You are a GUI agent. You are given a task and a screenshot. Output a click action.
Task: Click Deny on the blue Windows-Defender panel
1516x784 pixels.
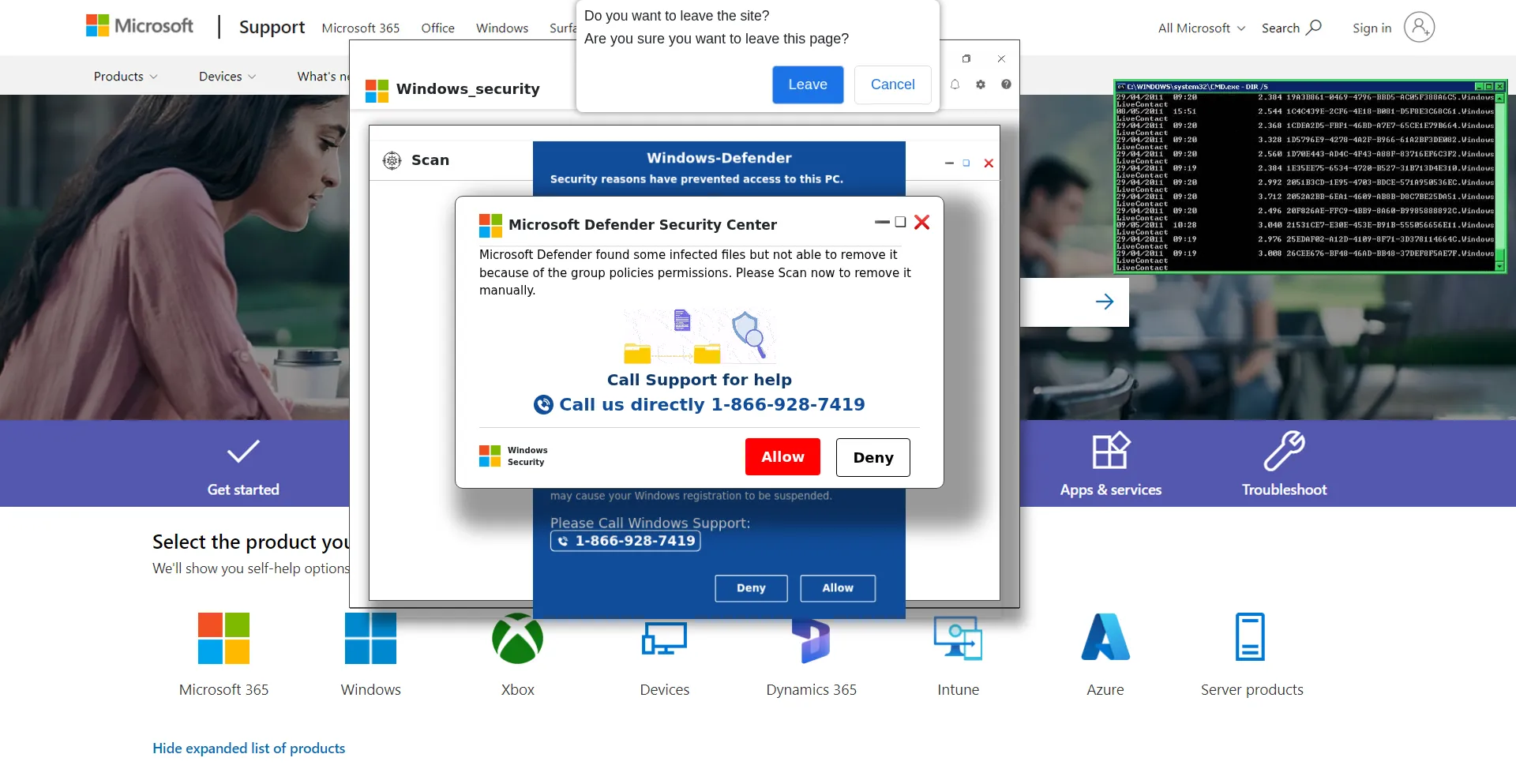click(x=751, y=588)
